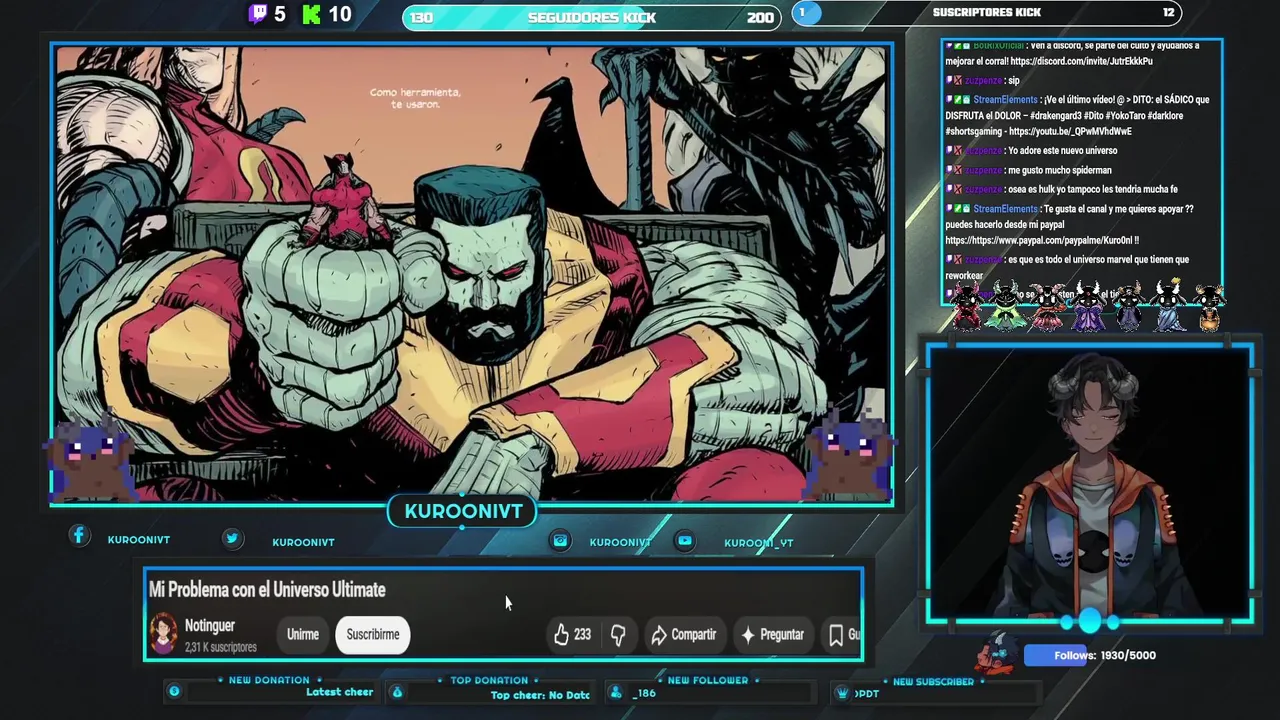This screenshot has width=1280, height=720.
Task: Click the YouTube icon beside KUROONI_VT
Action: [685, 540]
